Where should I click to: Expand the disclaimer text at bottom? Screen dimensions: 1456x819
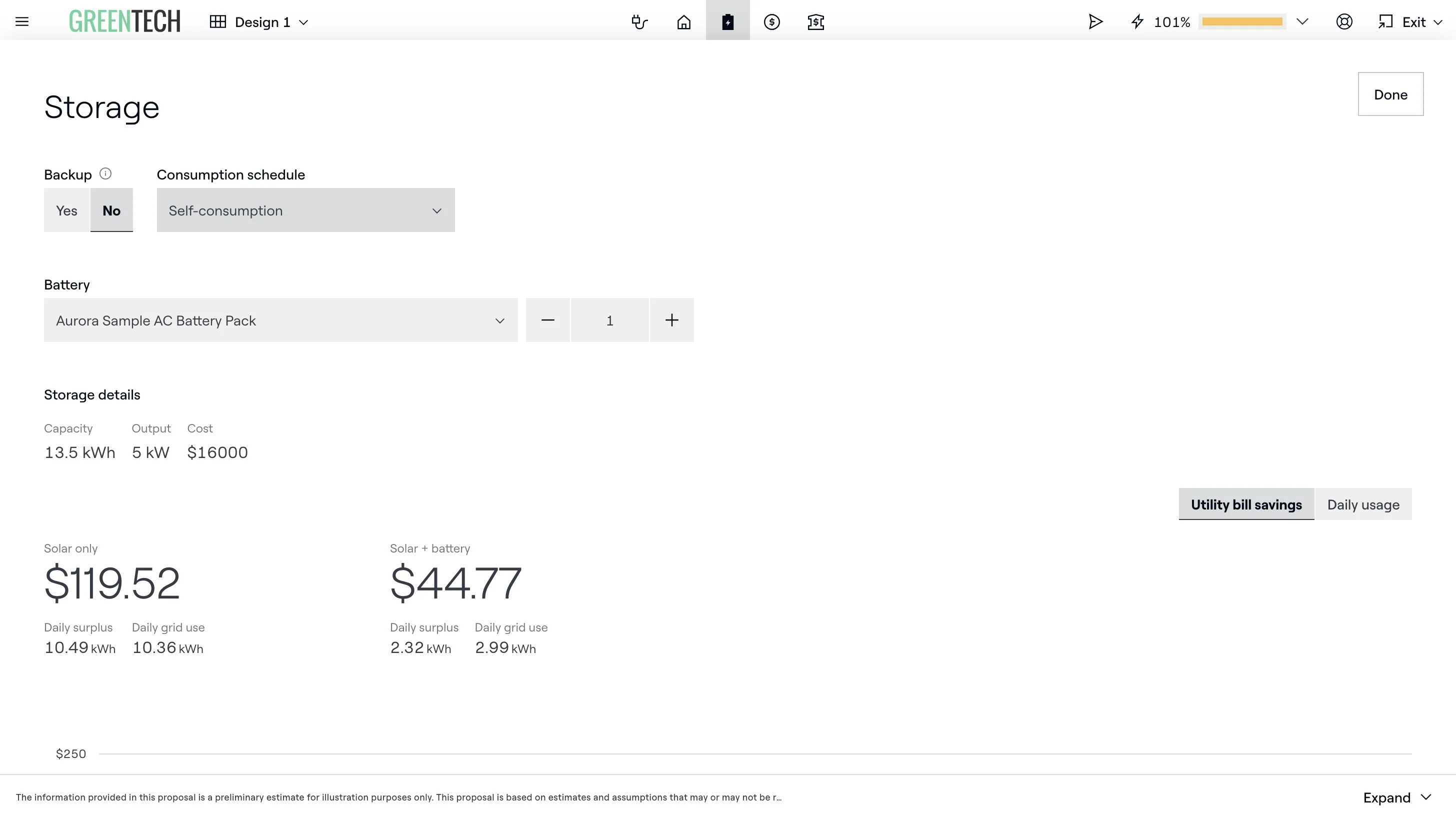(1396, 797)
